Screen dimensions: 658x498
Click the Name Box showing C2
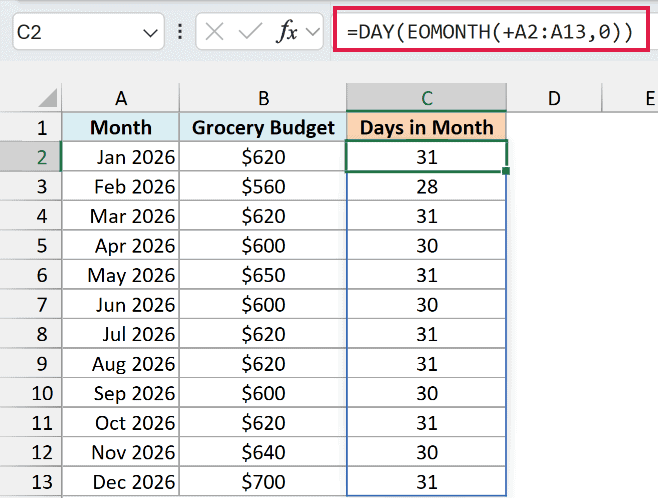click(88, 32)
